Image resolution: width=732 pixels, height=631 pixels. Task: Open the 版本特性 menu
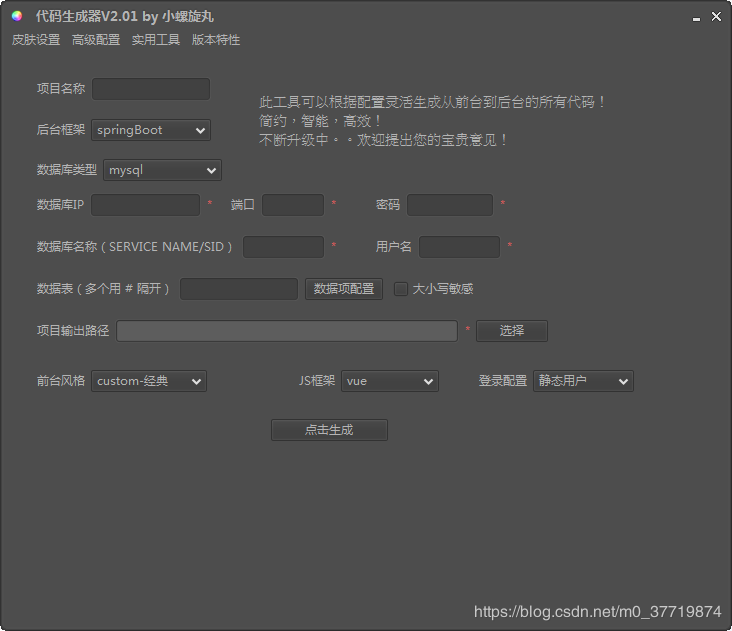pos(216,40)
